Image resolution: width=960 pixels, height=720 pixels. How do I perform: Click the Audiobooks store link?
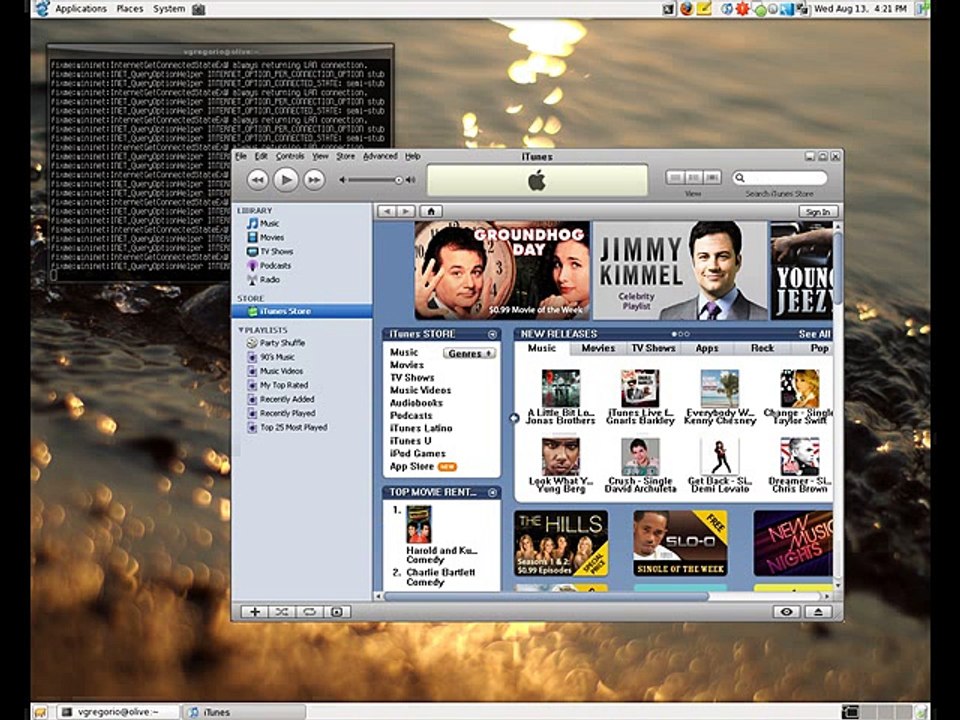pos(416,403)
